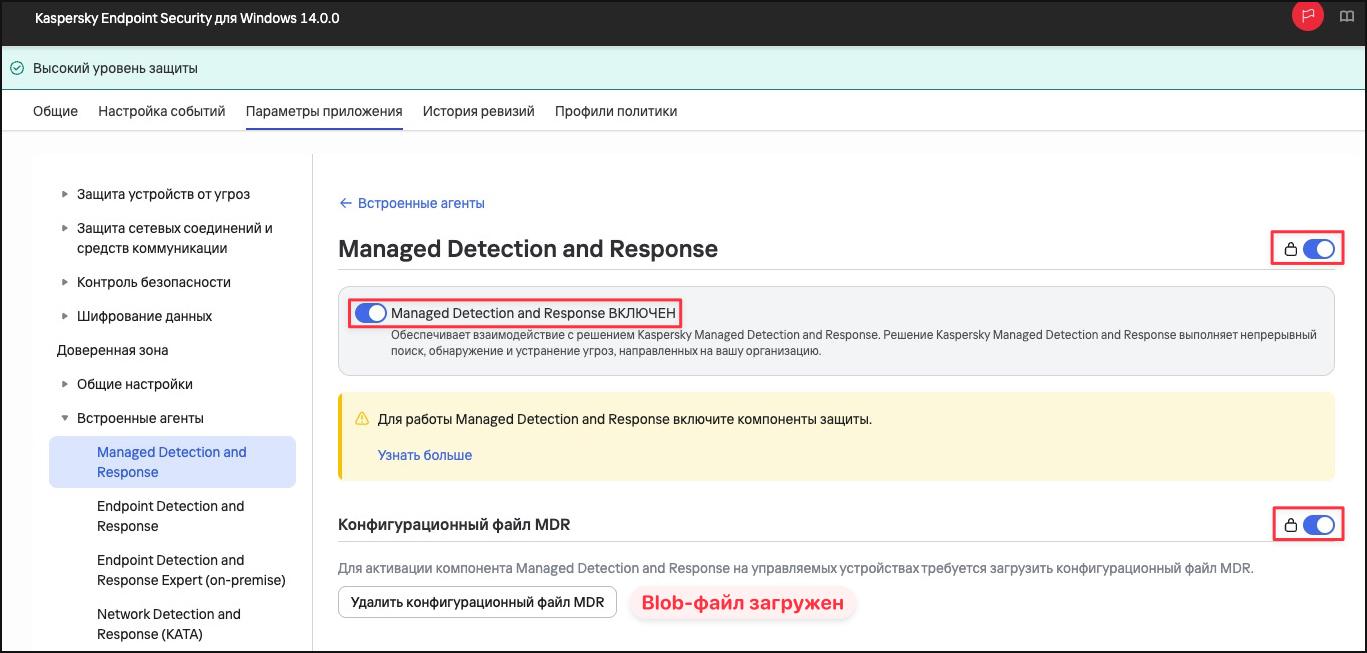The width and height of the screenshot is (1367, 653).
Task: Open История ревизий tab
Action: [478, 111]
